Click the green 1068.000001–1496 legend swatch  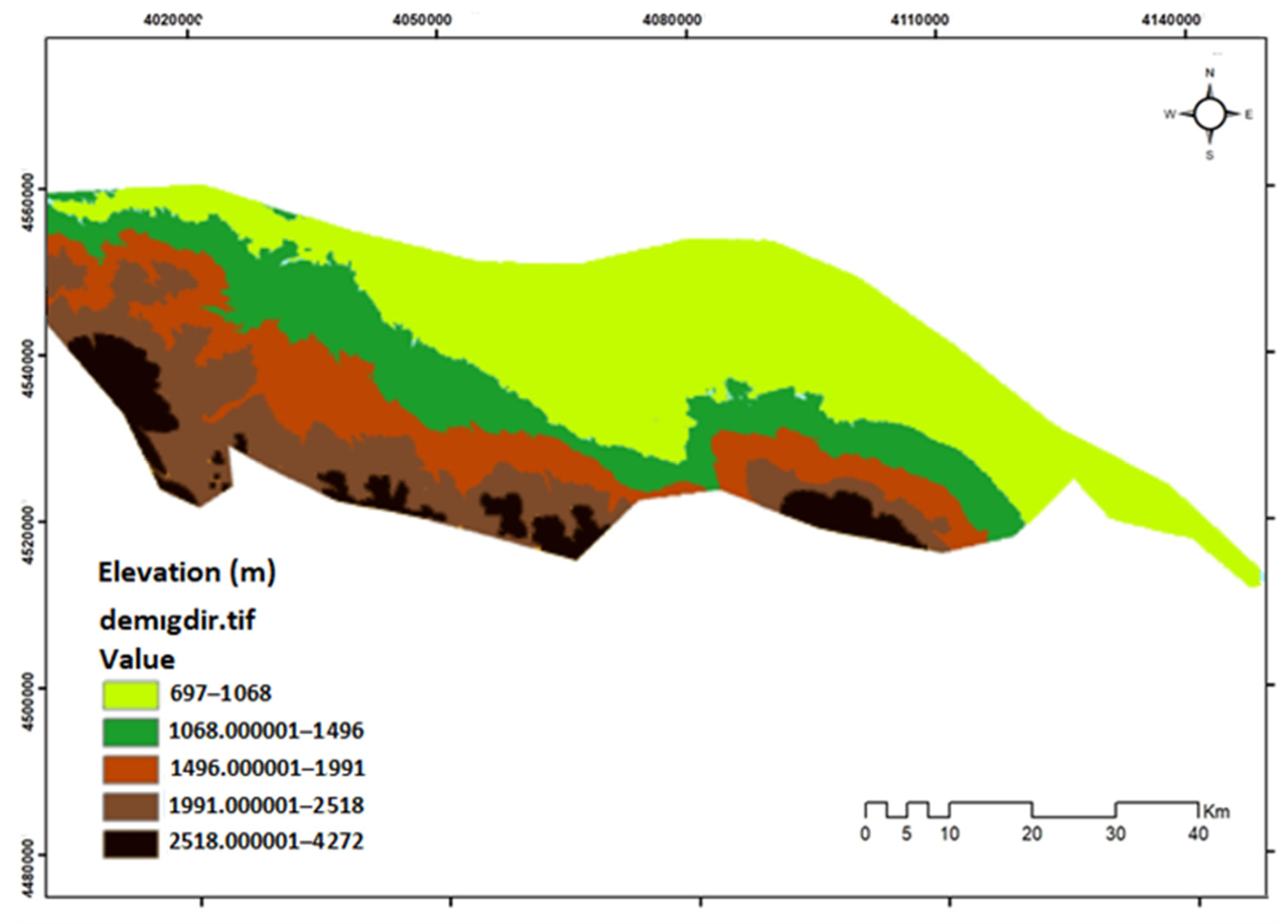(x=131, y=732)
